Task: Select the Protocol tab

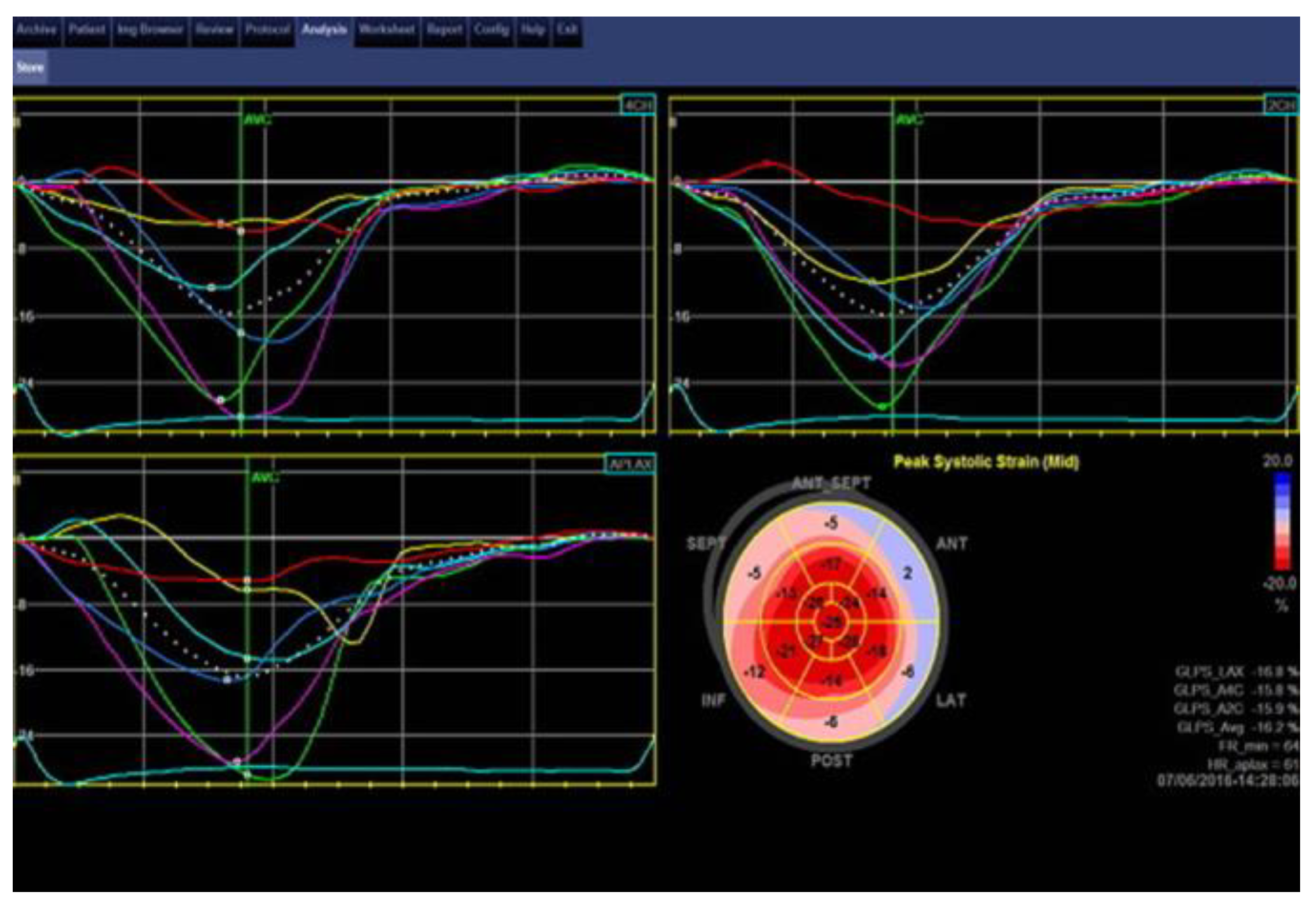Action: (x=267, y=30)
